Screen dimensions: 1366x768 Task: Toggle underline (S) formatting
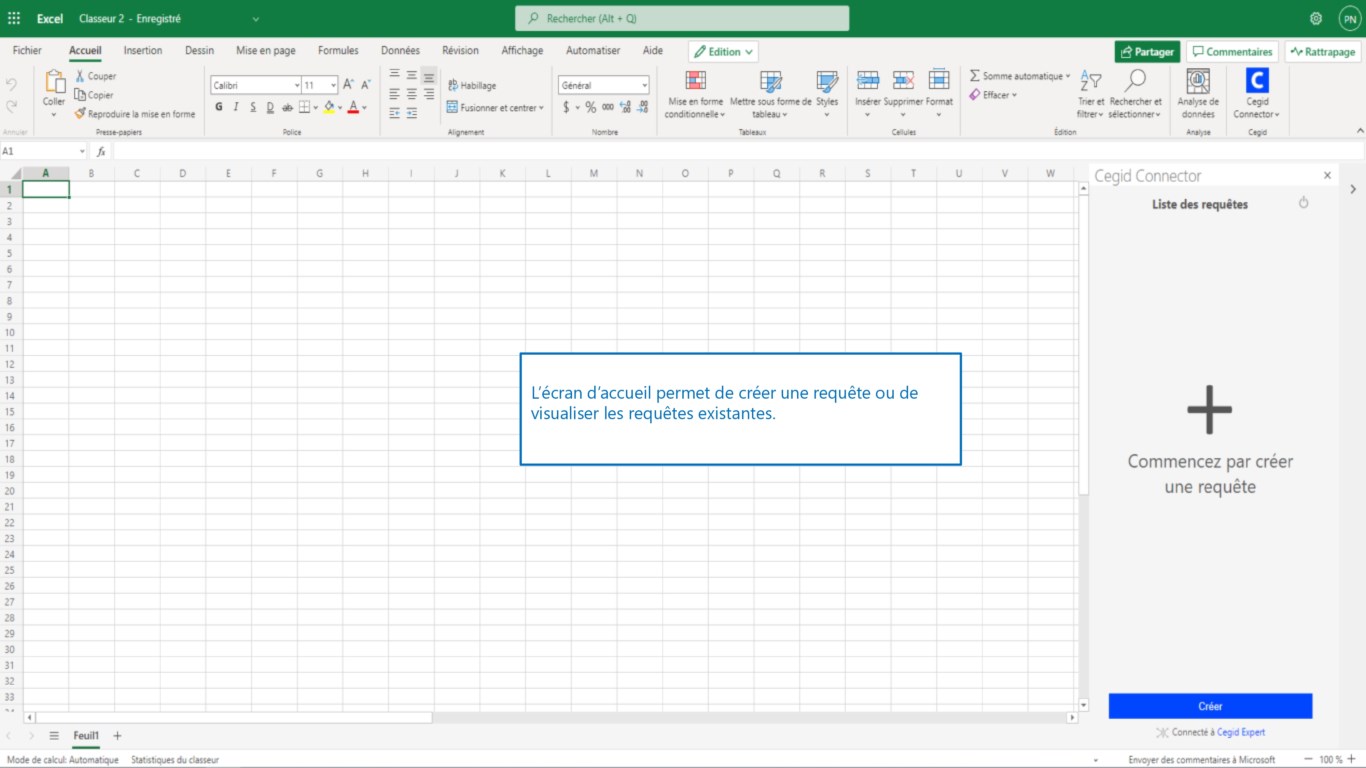coord(253,107)
